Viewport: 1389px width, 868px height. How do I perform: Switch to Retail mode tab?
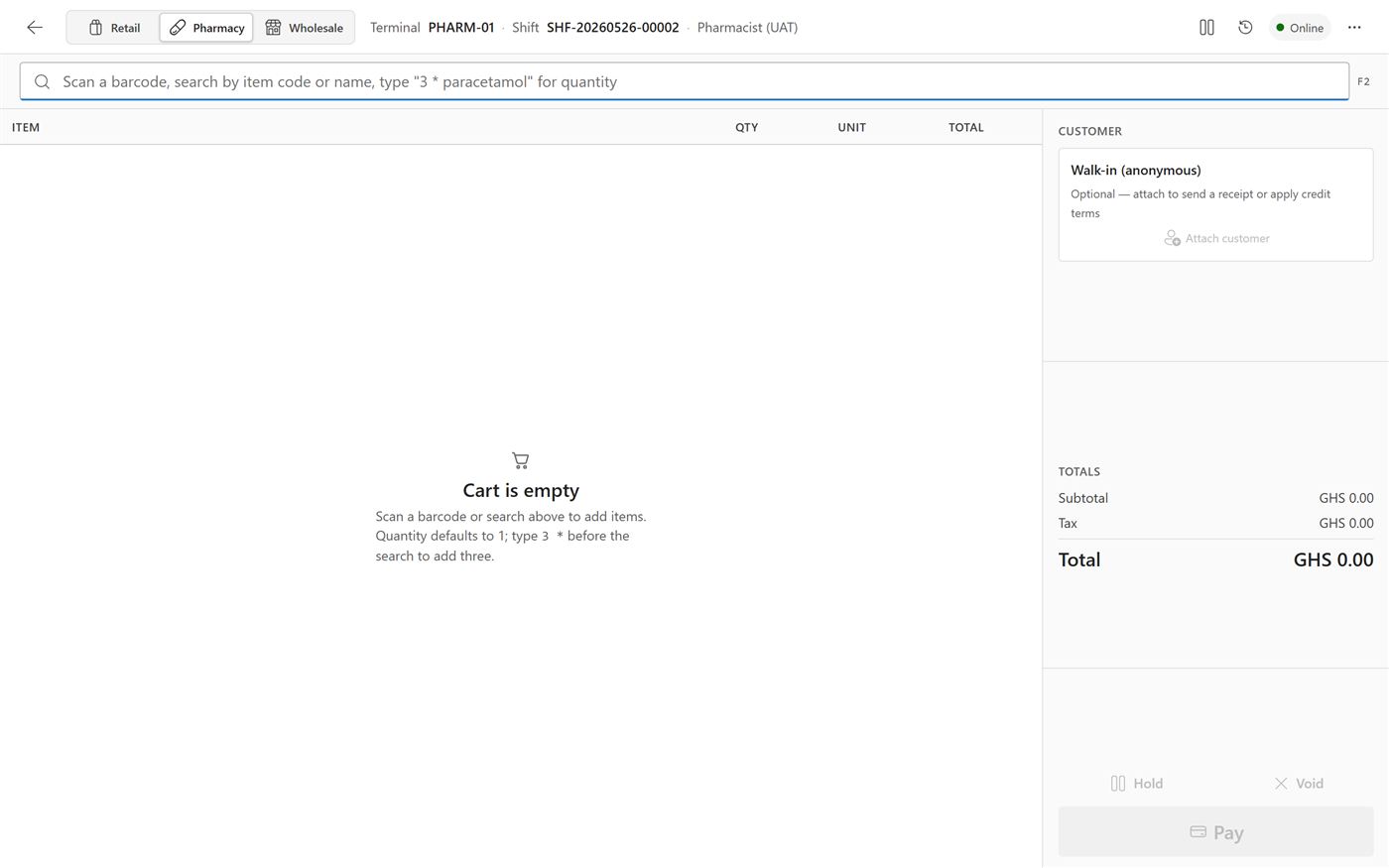(114, 28)
